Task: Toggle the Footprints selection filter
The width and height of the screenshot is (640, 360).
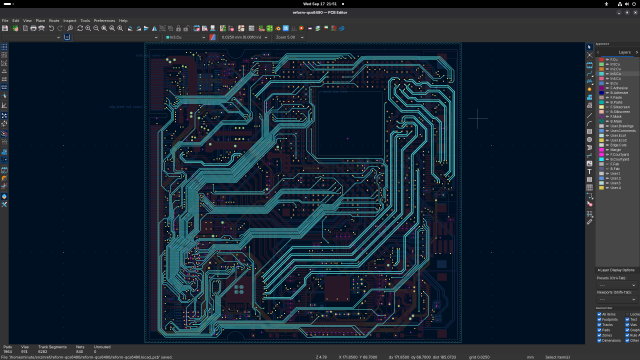Action: tap(600, 320)
